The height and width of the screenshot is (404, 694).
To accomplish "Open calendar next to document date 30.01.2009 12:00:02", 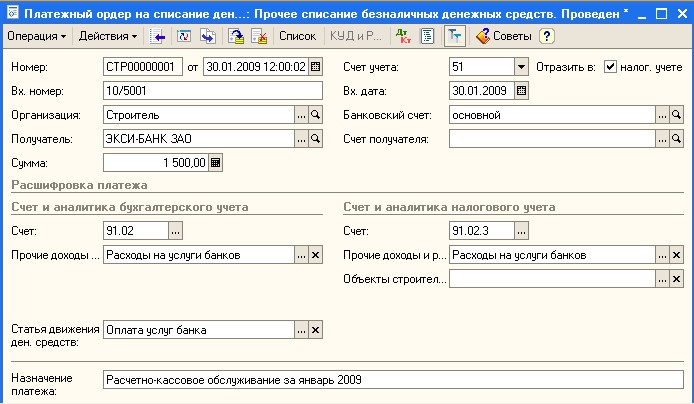I will (316, 67).
